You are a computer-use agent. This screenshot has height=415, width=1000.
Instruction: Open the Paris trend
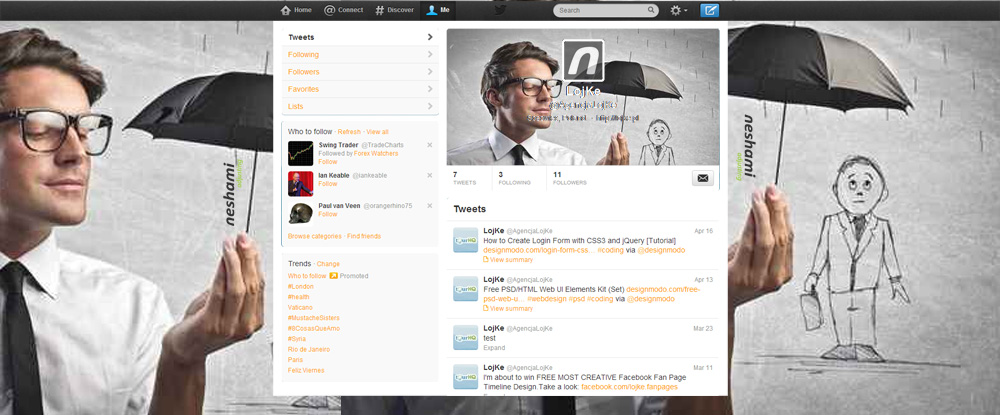(295, 360)
